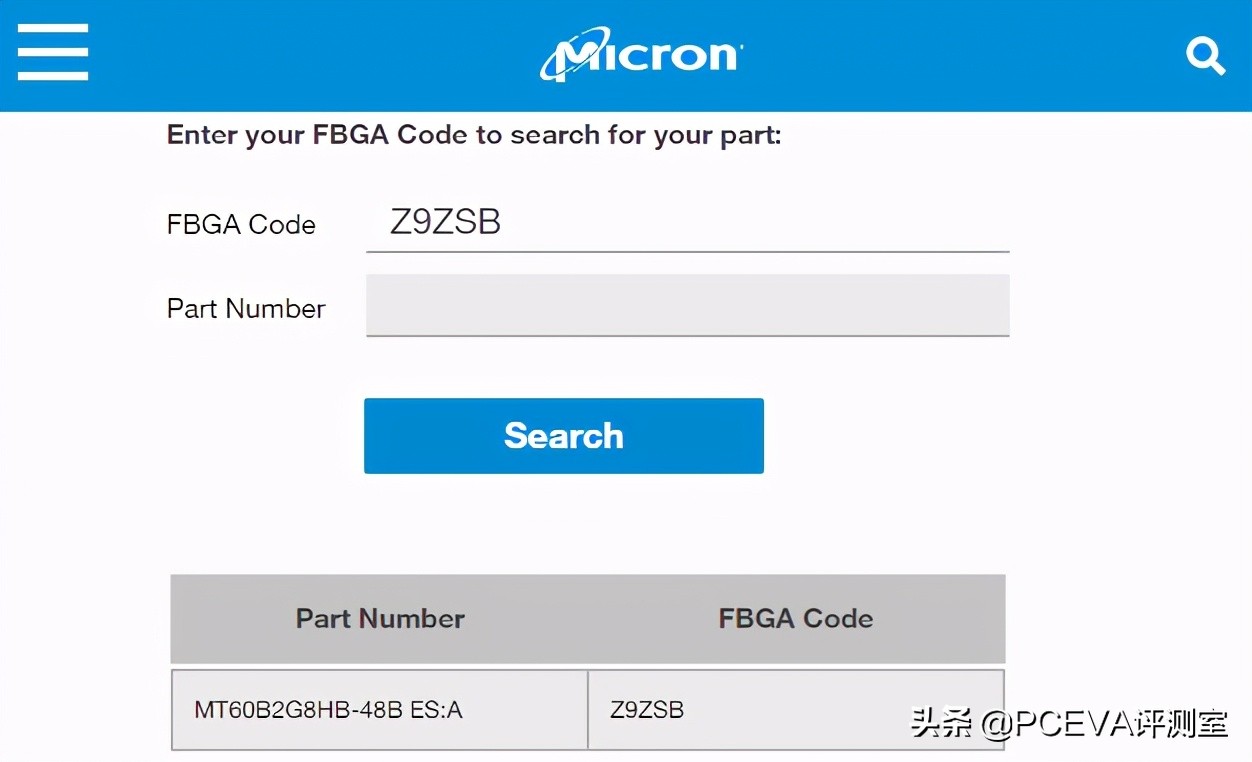Click blue header bar left of the logo

pyautogui.click(x=300, y=55)
